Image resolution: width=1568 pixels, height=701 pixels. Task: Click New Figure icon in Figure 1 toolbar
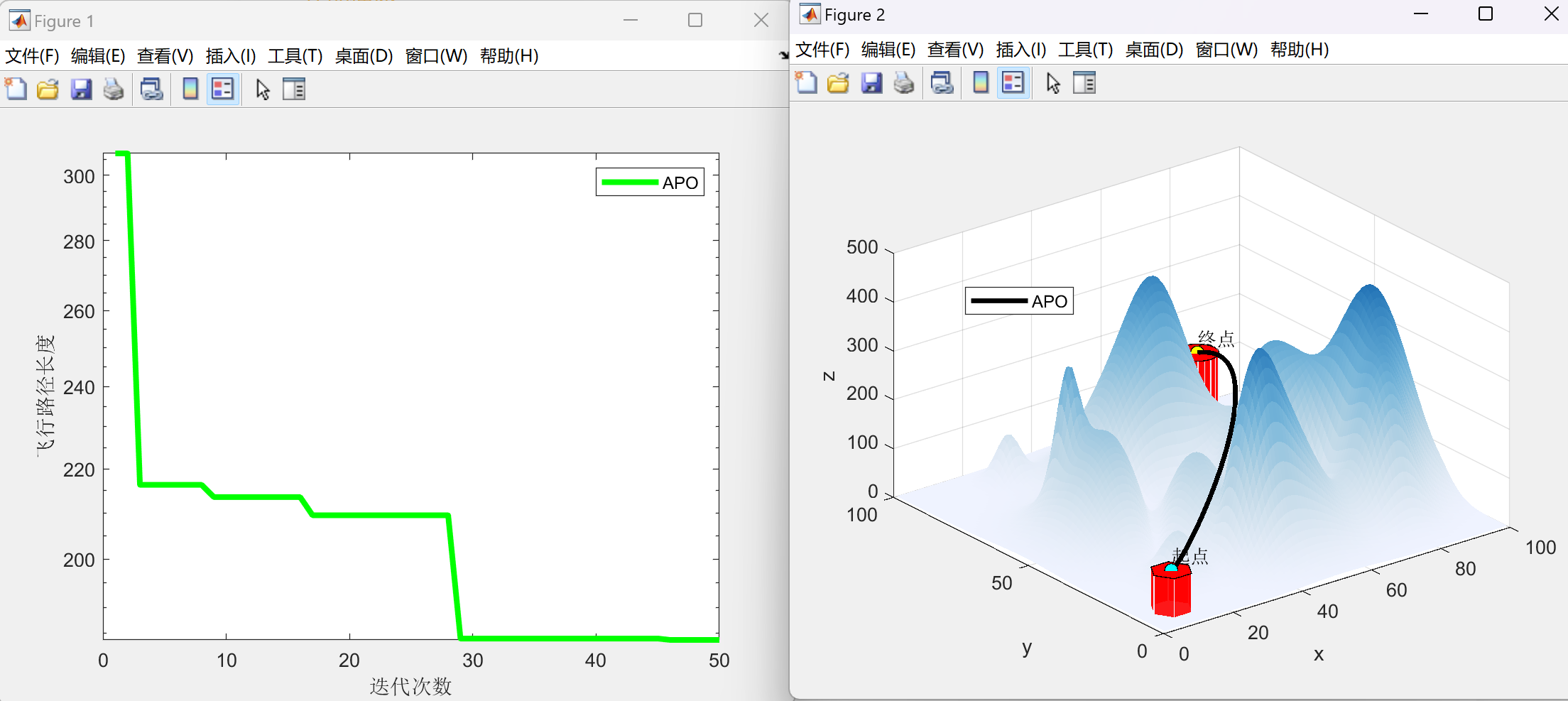(16, 89)
